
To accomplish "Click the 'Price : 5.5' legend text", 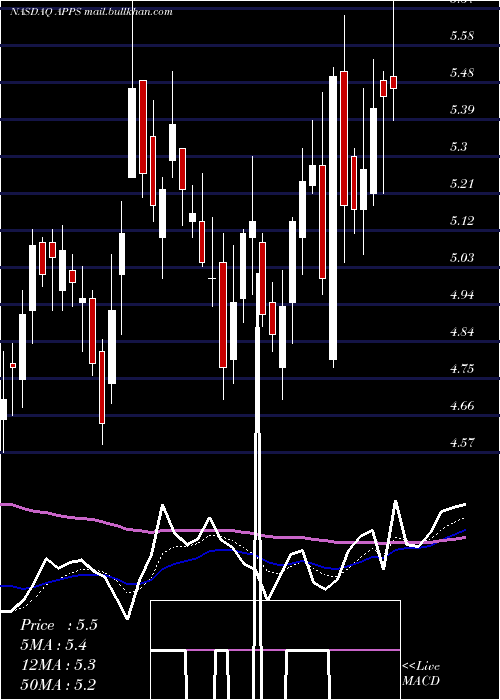I will (59, 625).
